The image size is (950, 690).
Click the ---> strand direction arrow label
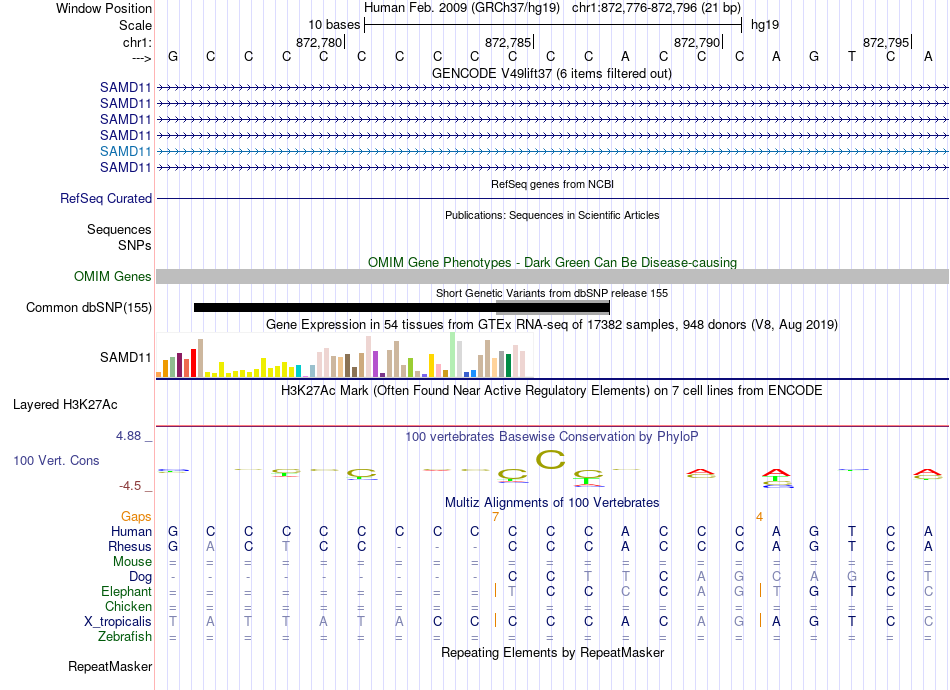click(141, 58)
